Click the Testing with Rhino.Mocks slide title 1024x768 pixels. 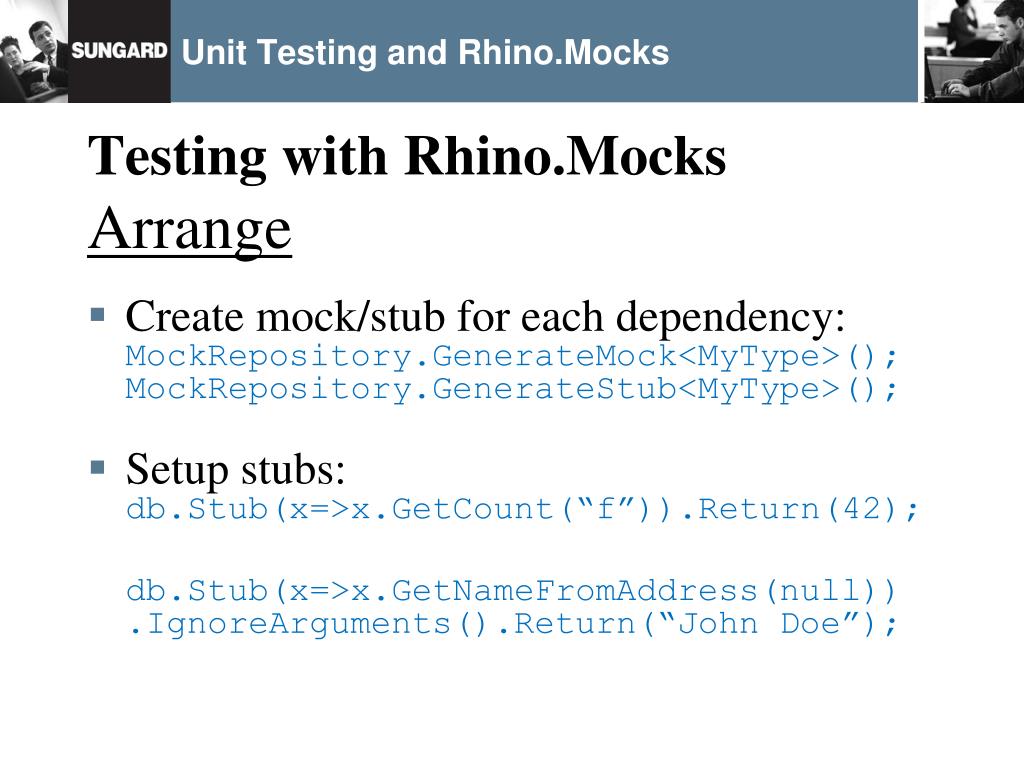click(407, 156)
